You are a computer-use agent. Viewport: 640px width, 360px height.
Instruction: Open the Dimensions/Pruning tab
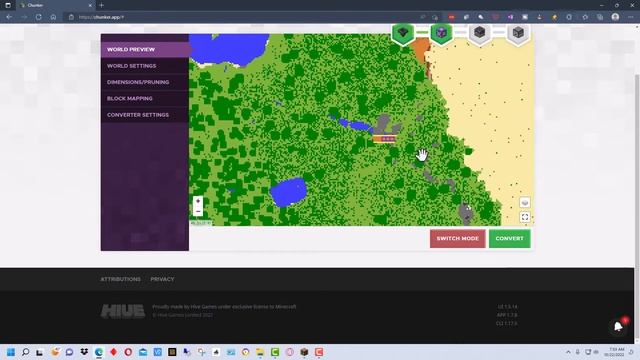145,82
